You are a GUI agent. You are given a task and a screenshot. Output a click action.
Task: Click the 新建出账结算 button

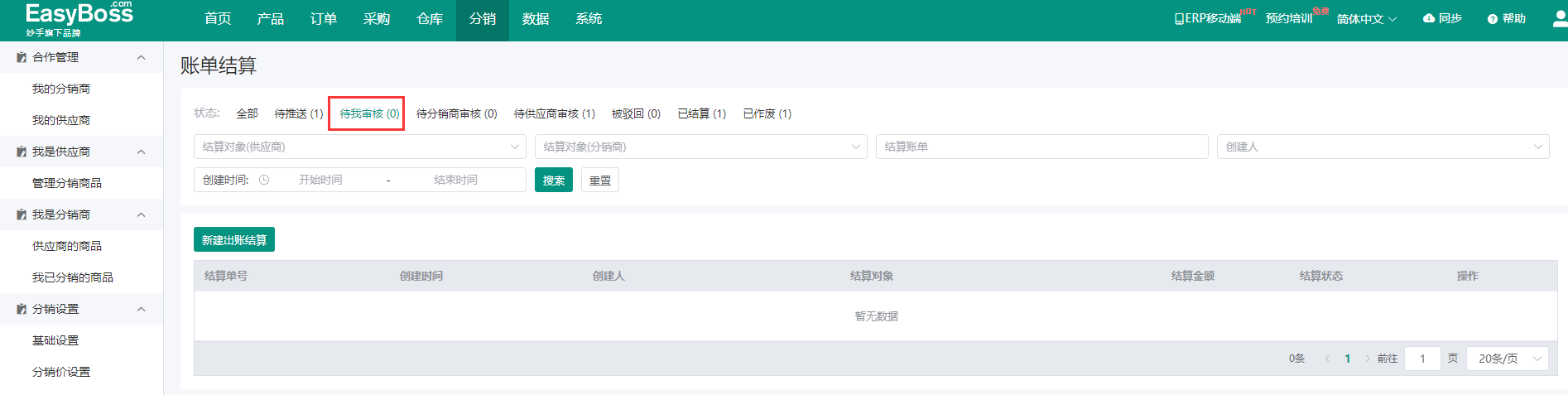234,239
